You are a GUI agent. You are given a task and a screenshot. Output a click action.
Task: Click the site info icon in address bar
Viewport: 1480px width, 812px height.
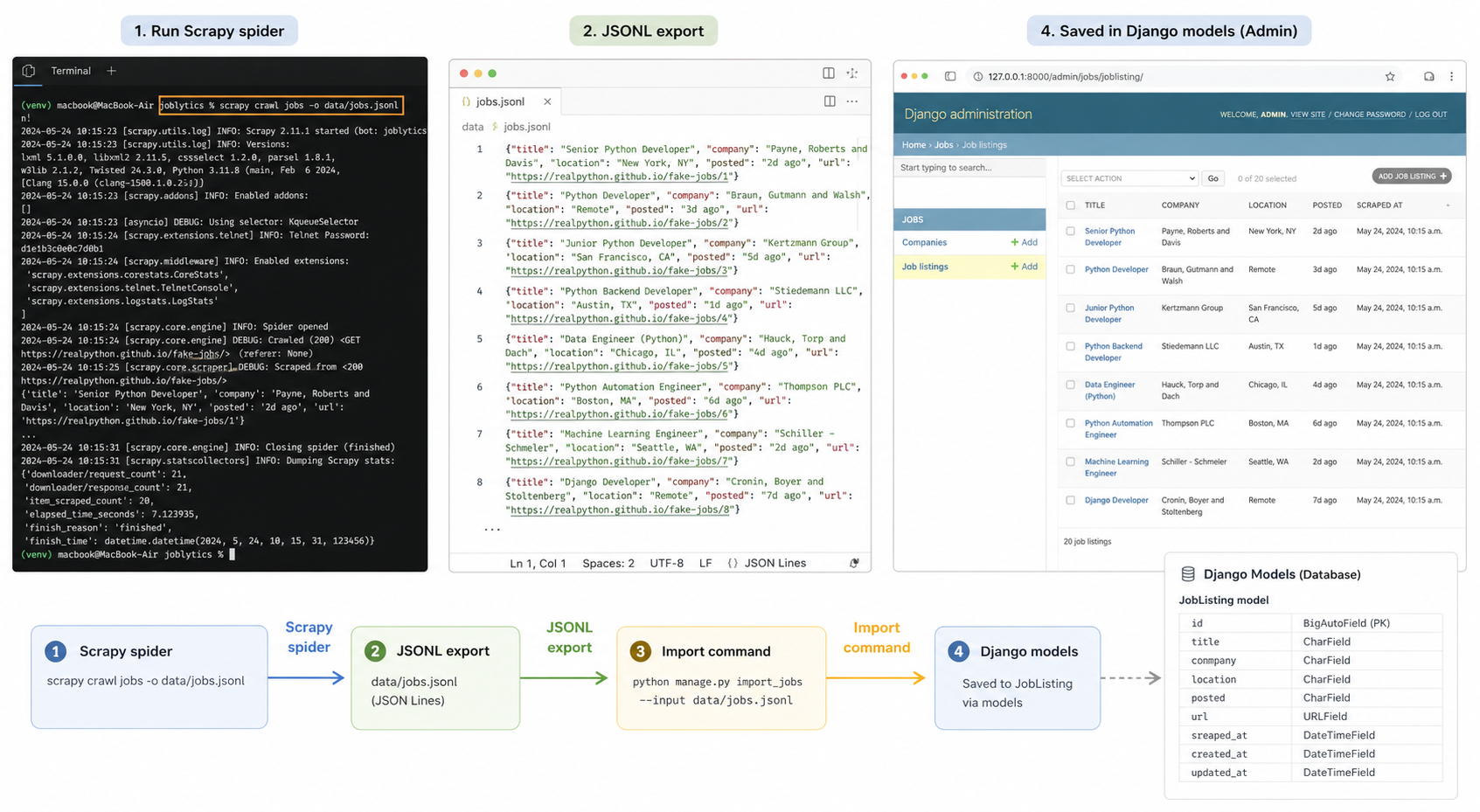[977, 77]
